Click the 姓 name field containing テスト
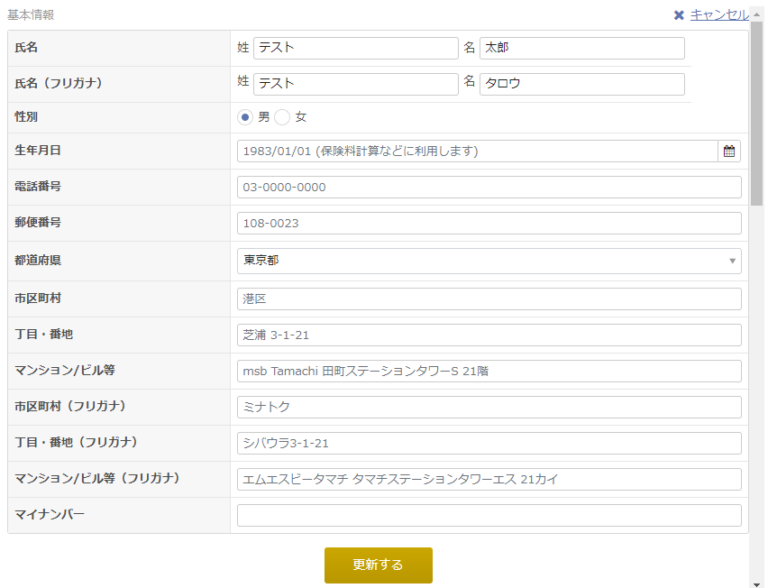The height and width of the screenshot is (588, 768). click(355, 48)
